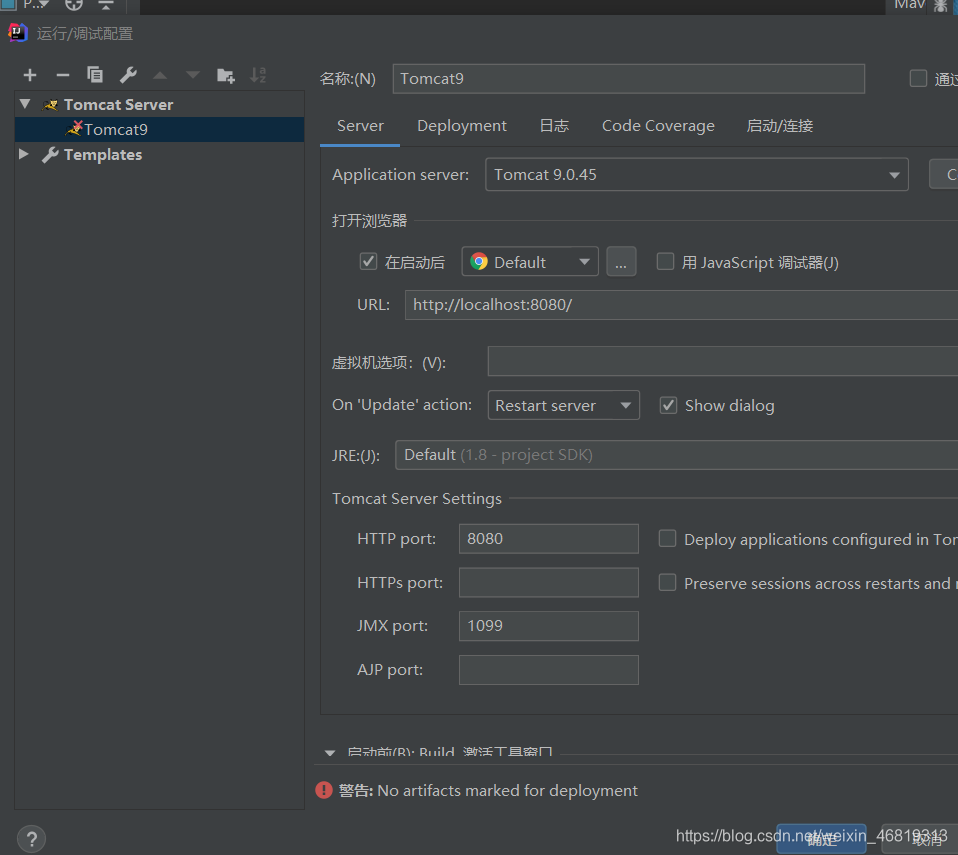Switch to the Deployment tab
Viewport: 958px width, 855px height.
tap(462, 126)
